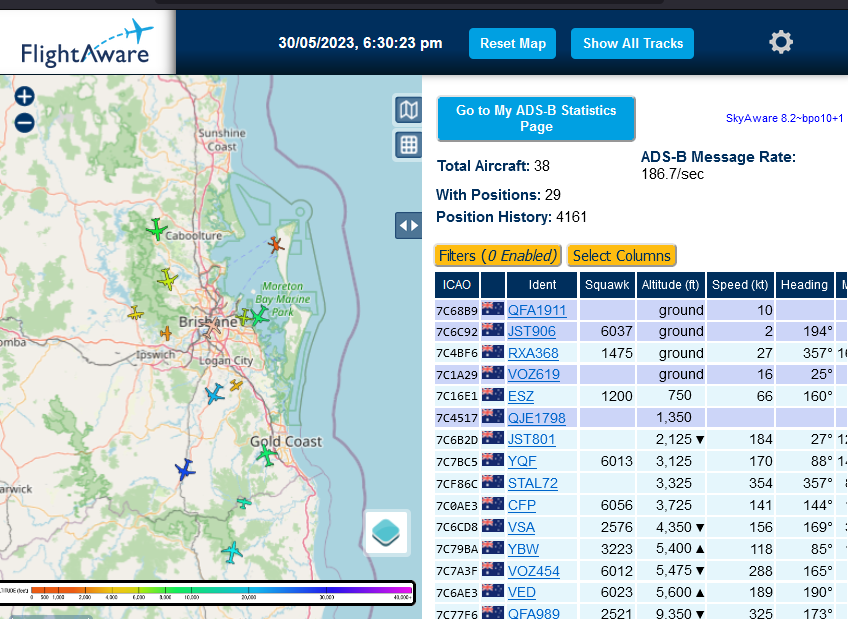Open flight YBW link
The height and width of the screenshot is (619, 848).
524,549
